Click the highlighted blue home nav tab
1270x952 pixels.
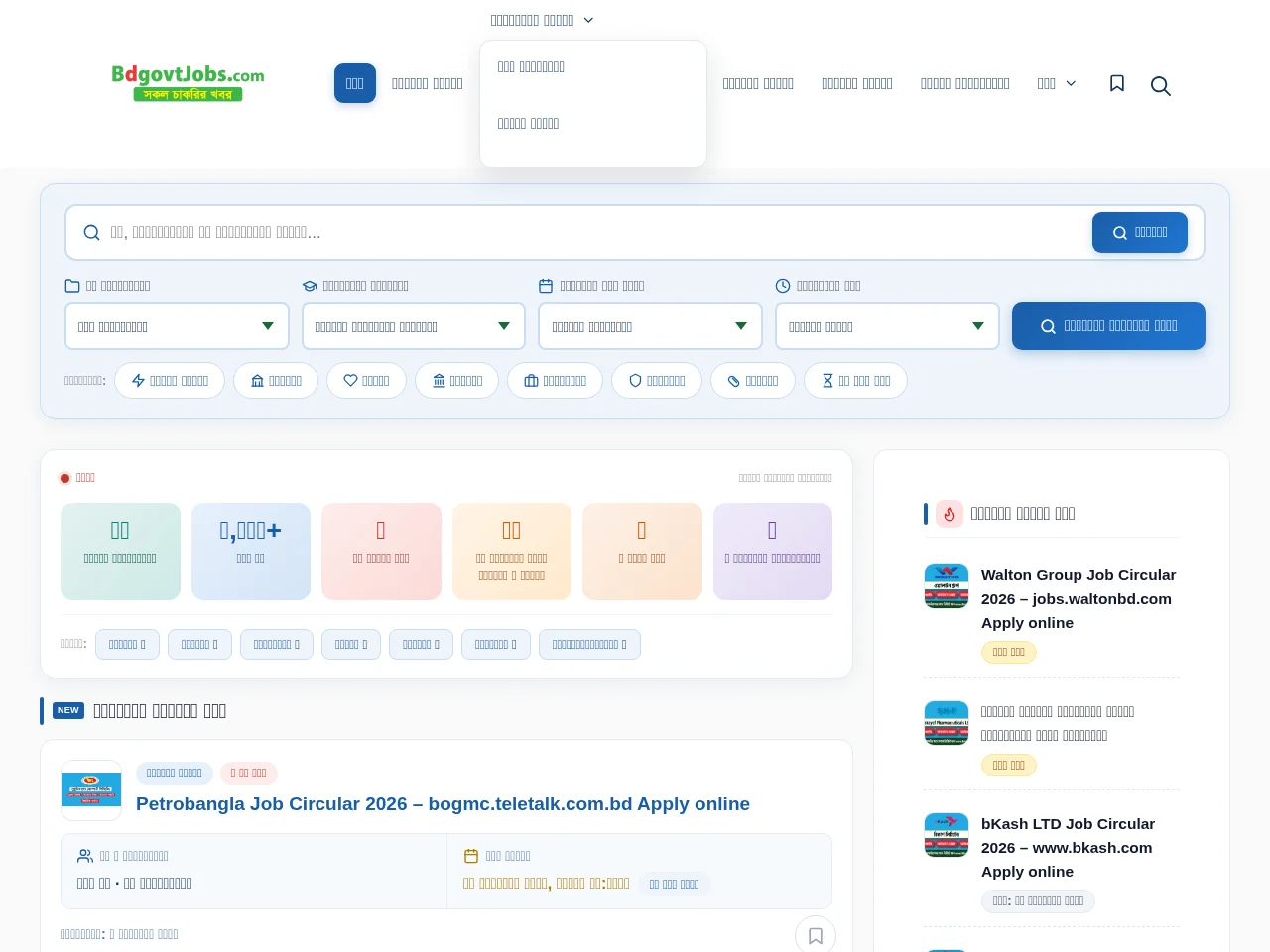pyautogui.click(x=355, y=84)
